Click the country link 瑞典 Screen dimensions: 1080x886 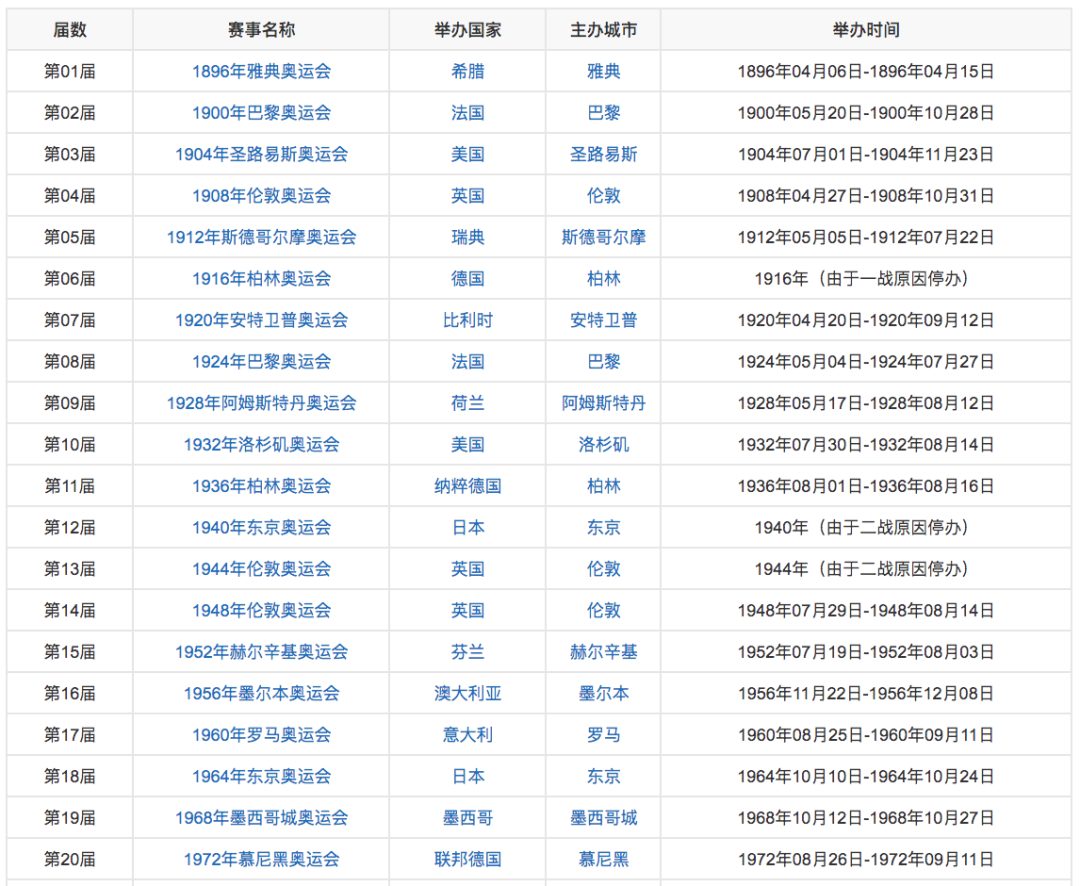[x=468, y=237]
